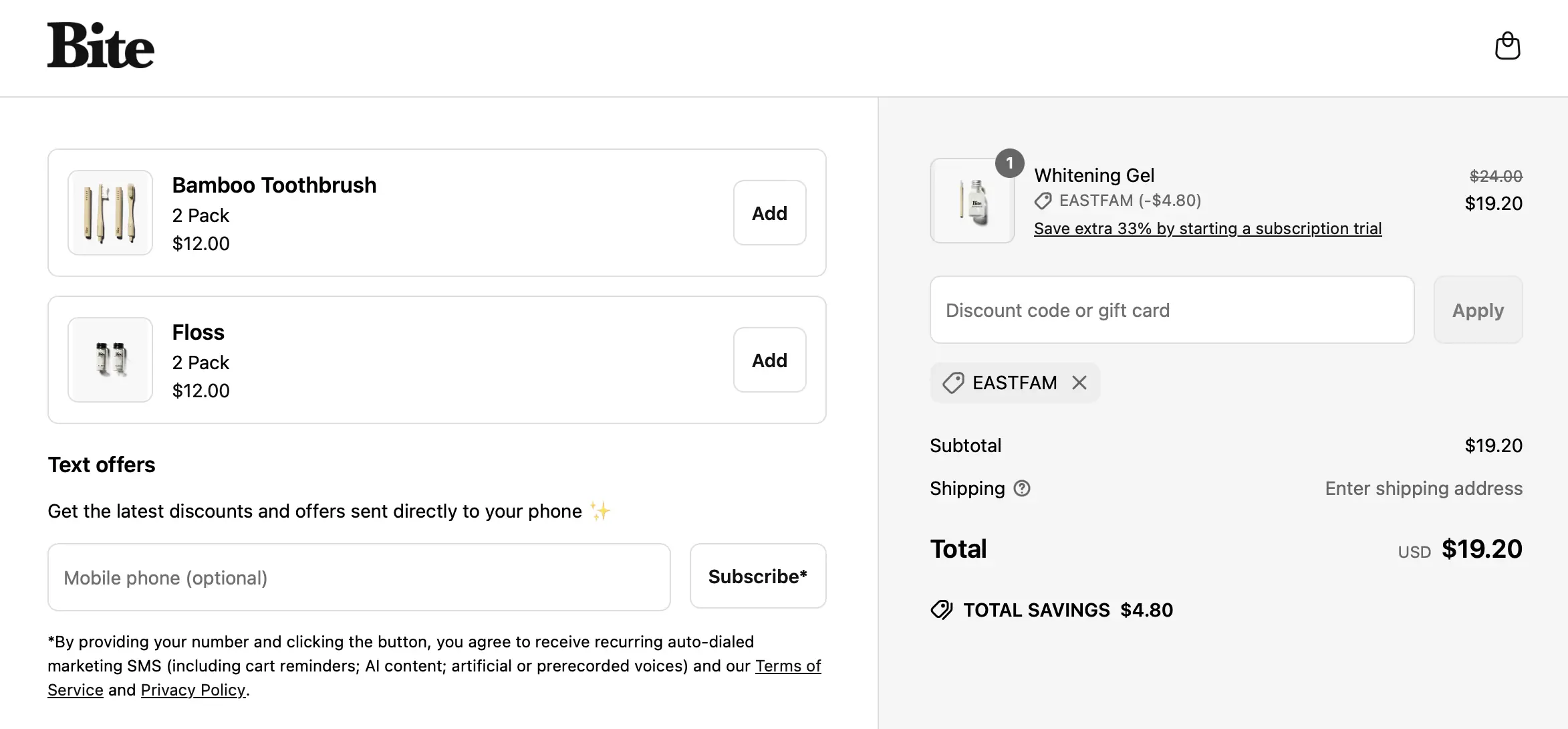Click the quantity badge on Whitening Gel
1568x729 pixels.
[x=1009, y=163]
